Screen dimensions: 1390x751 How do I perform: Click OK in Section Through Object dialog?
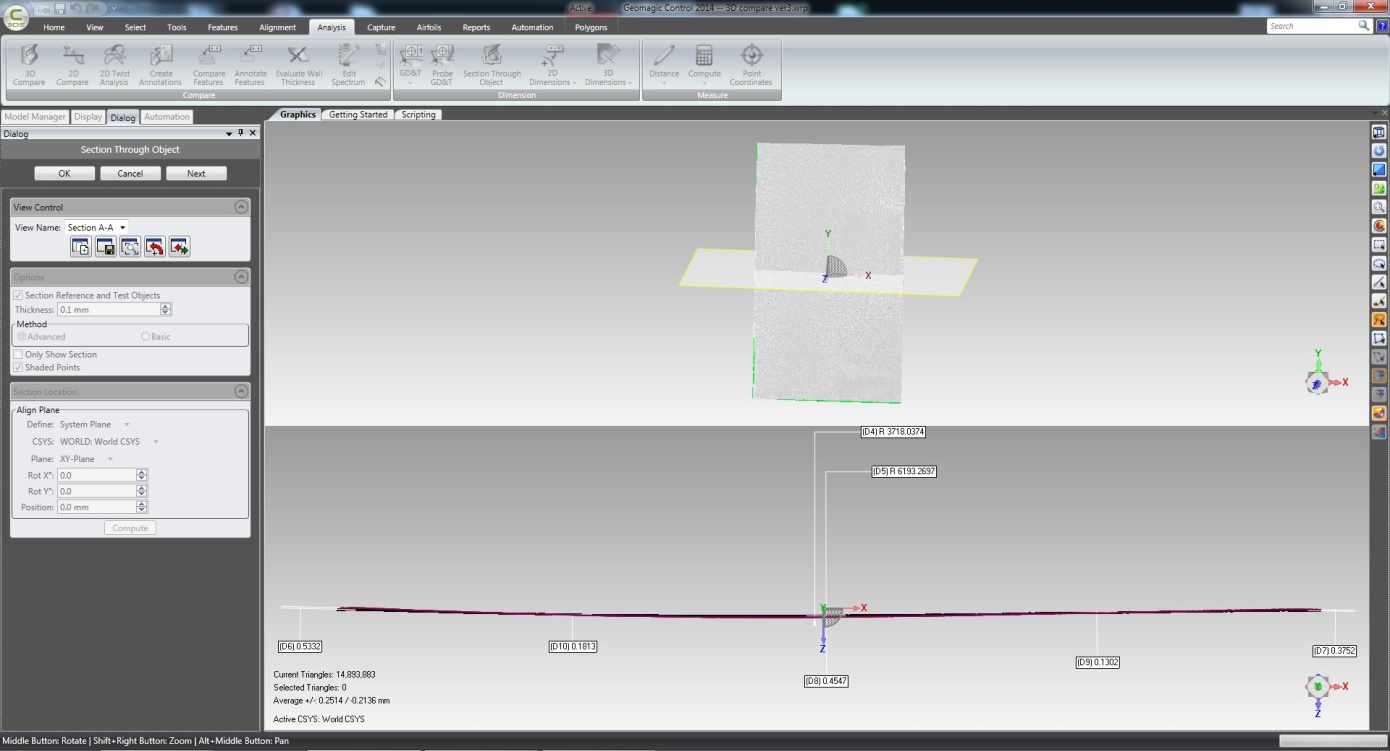click(x=64, y=173)
